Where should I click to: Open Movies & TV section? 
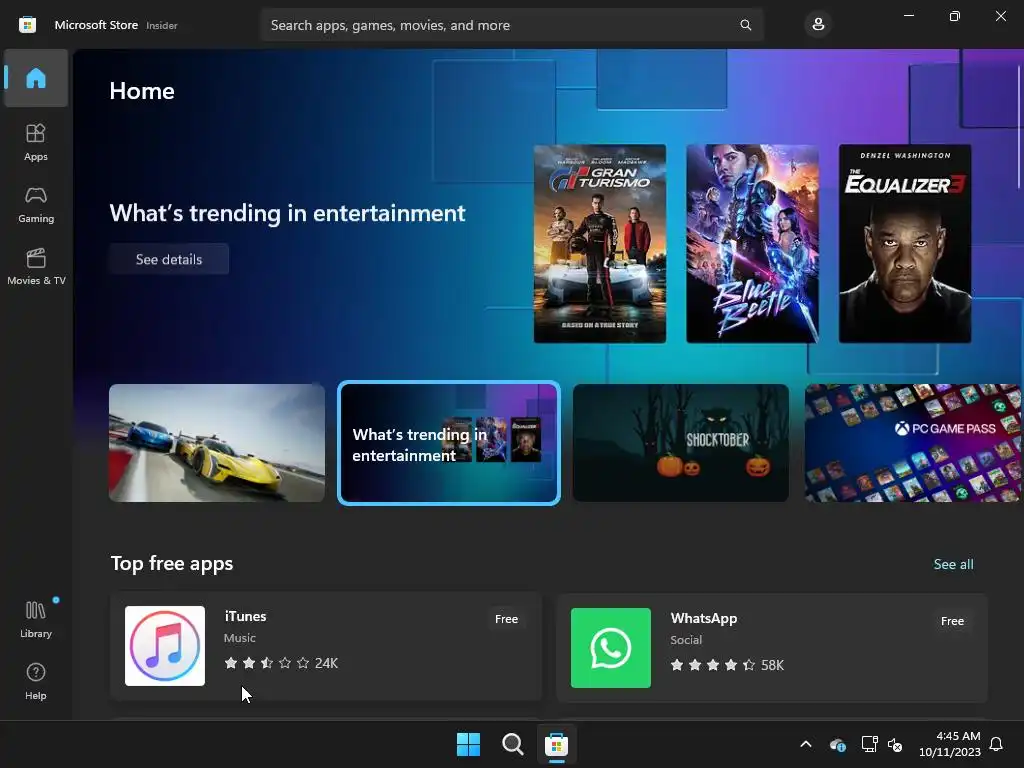click(x=36, y=266)
